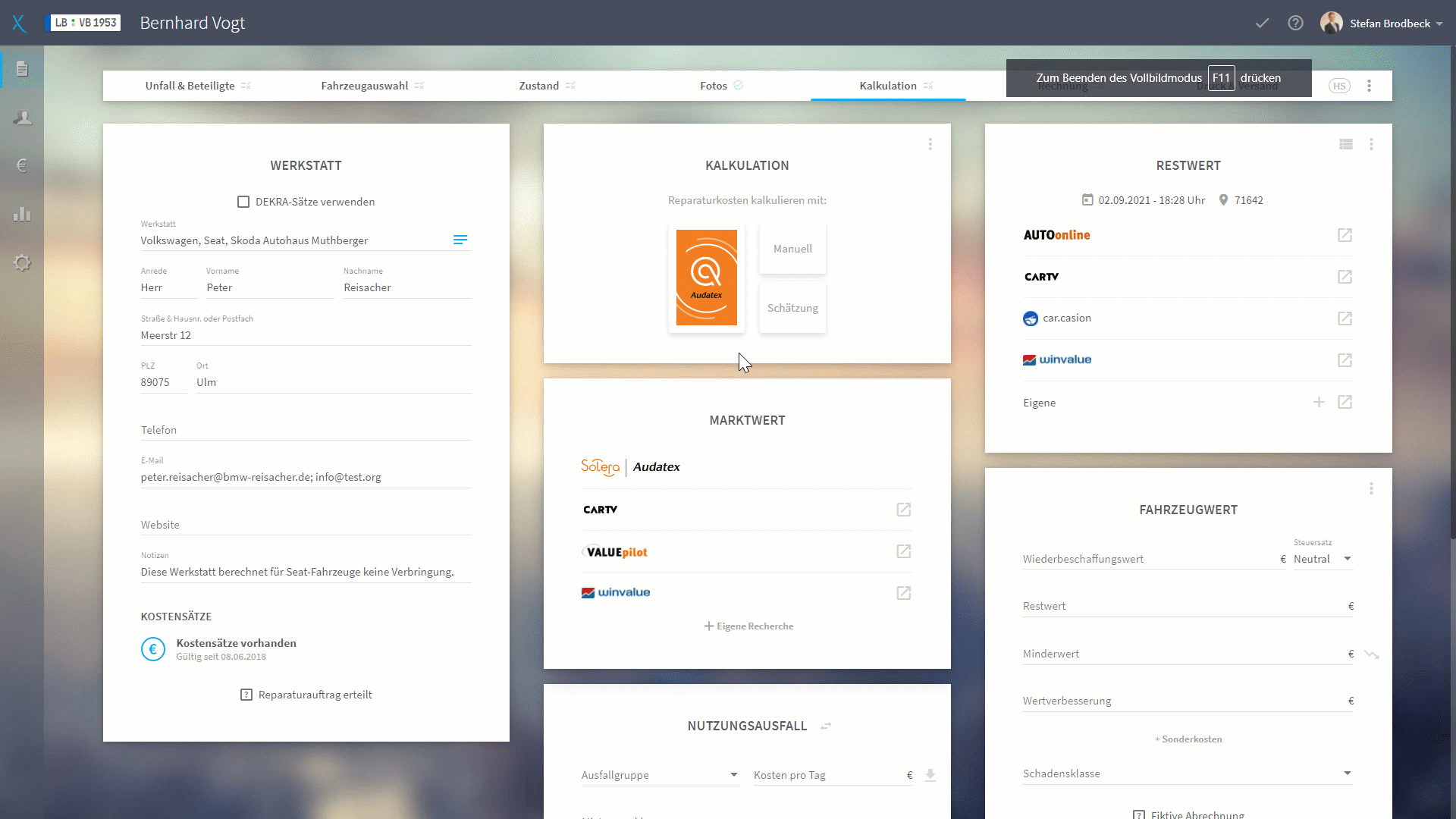Switch to Fahrzeugauswahl tab
The height and width of the screenshot is (819, 1456).
372,86
